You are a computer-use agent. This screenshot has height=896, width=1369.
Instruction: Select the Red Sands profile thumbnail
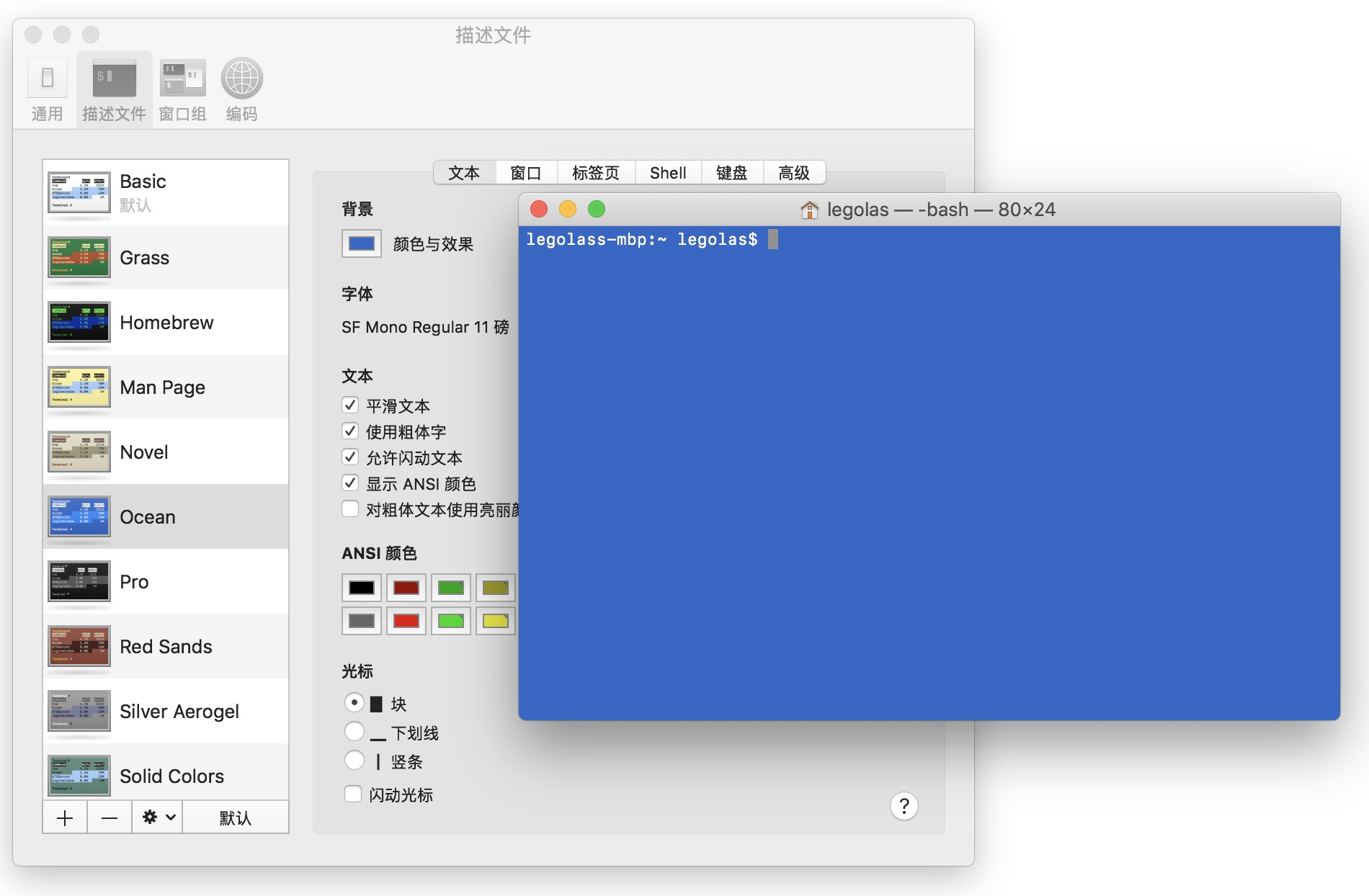(x=79, y=646)
